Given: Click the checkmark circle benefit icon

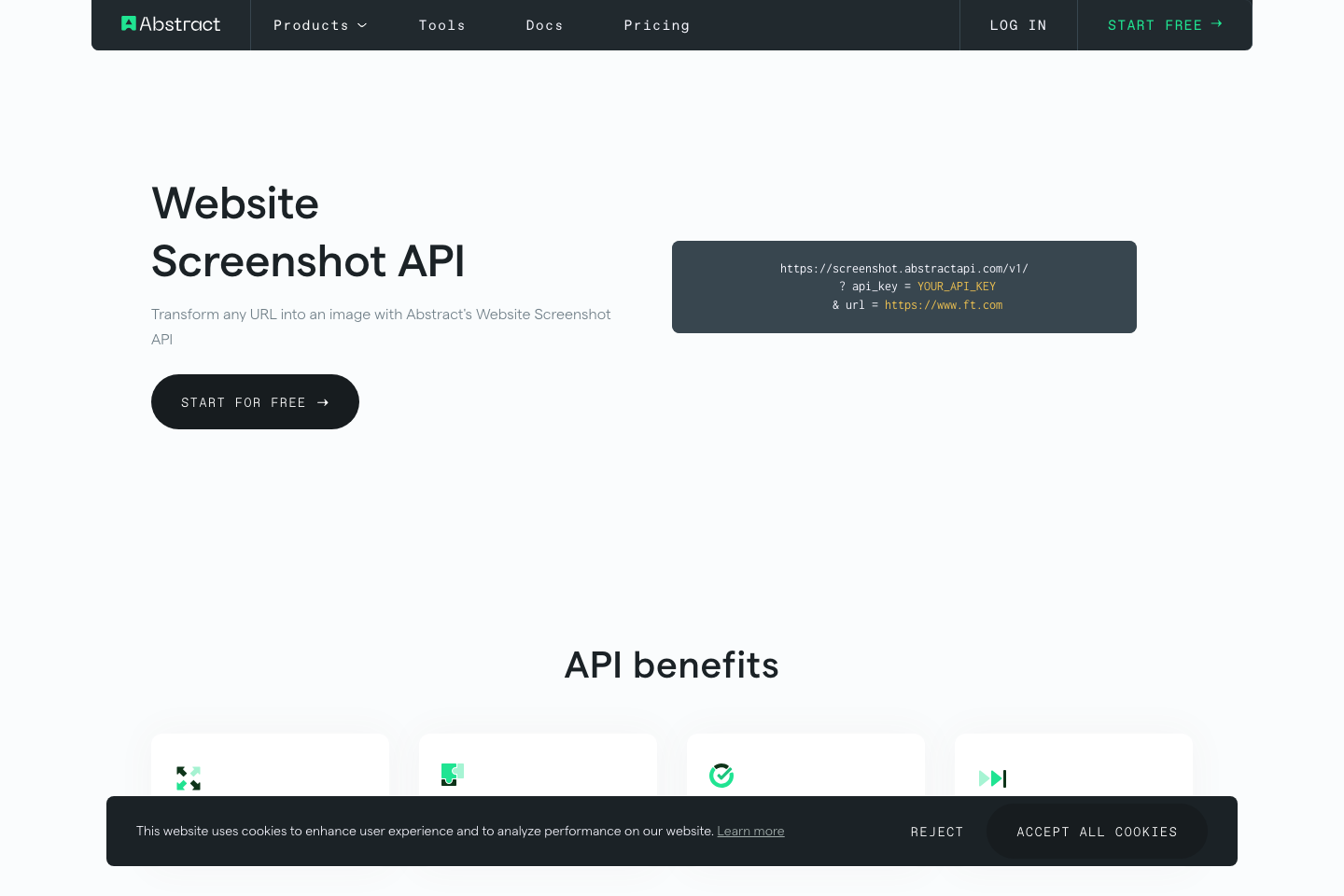Looking at the screenshot, I should [721, 775].
